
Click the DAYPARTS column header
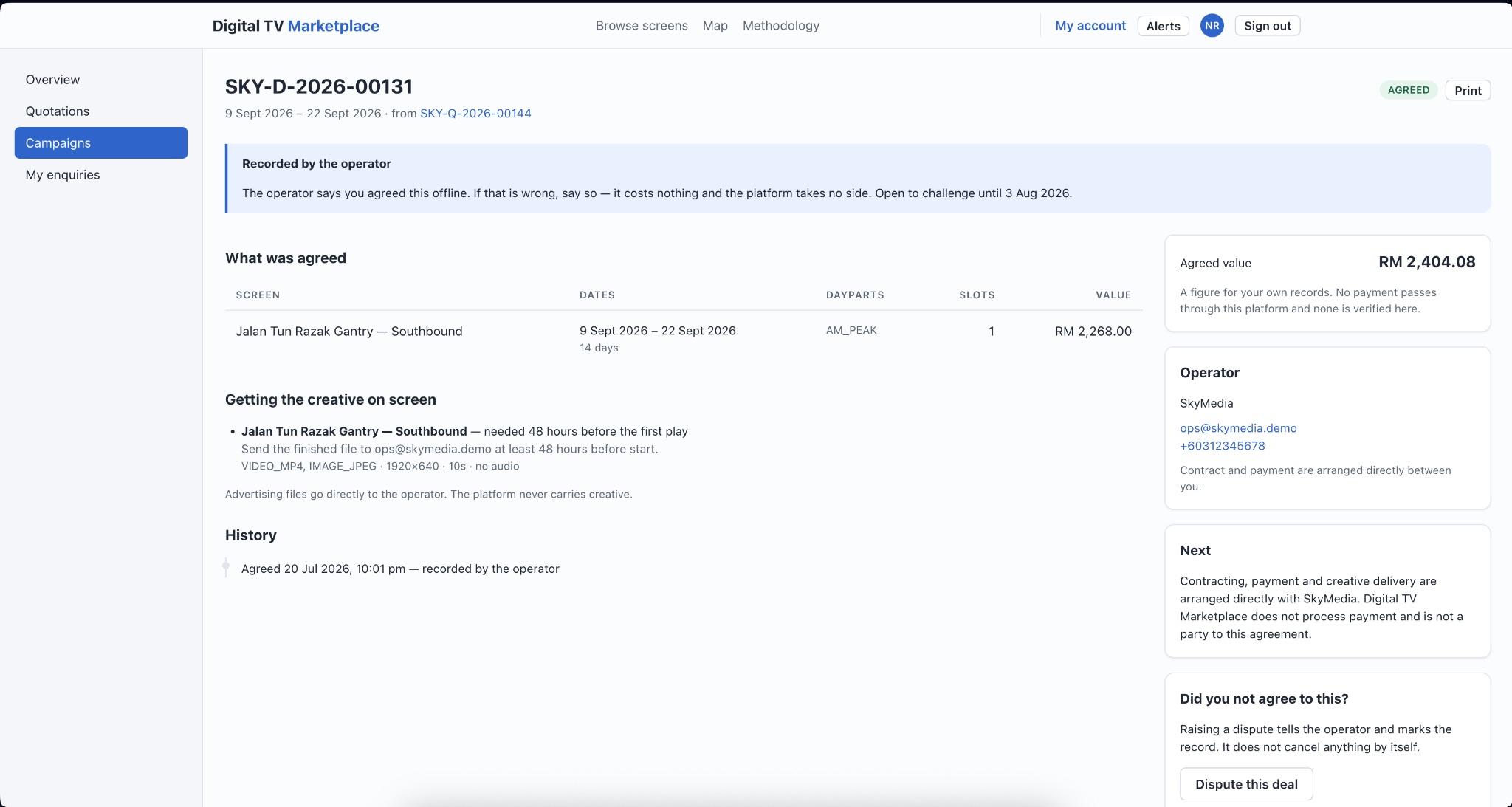[x=855, y=295]
